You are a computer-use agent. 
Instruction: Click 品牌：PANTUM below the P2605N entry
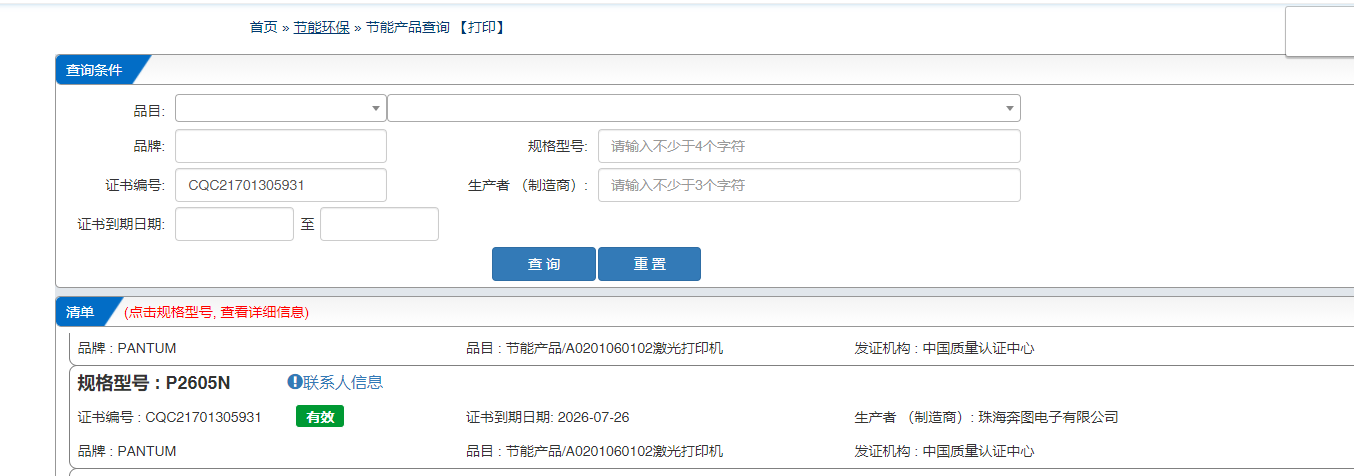(127, 451)
